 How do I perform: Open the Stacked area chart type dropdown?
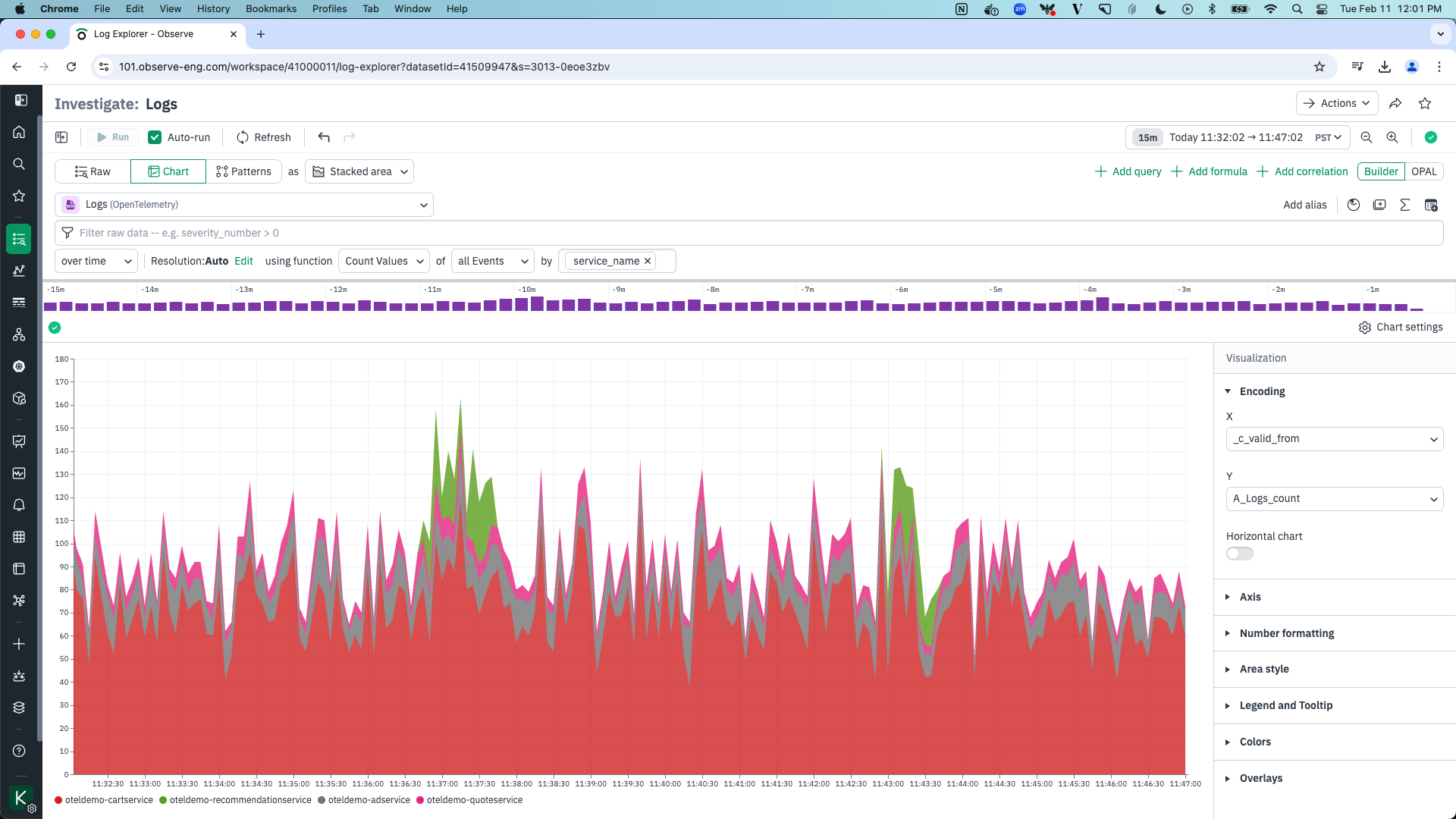[x=359, y=171]
